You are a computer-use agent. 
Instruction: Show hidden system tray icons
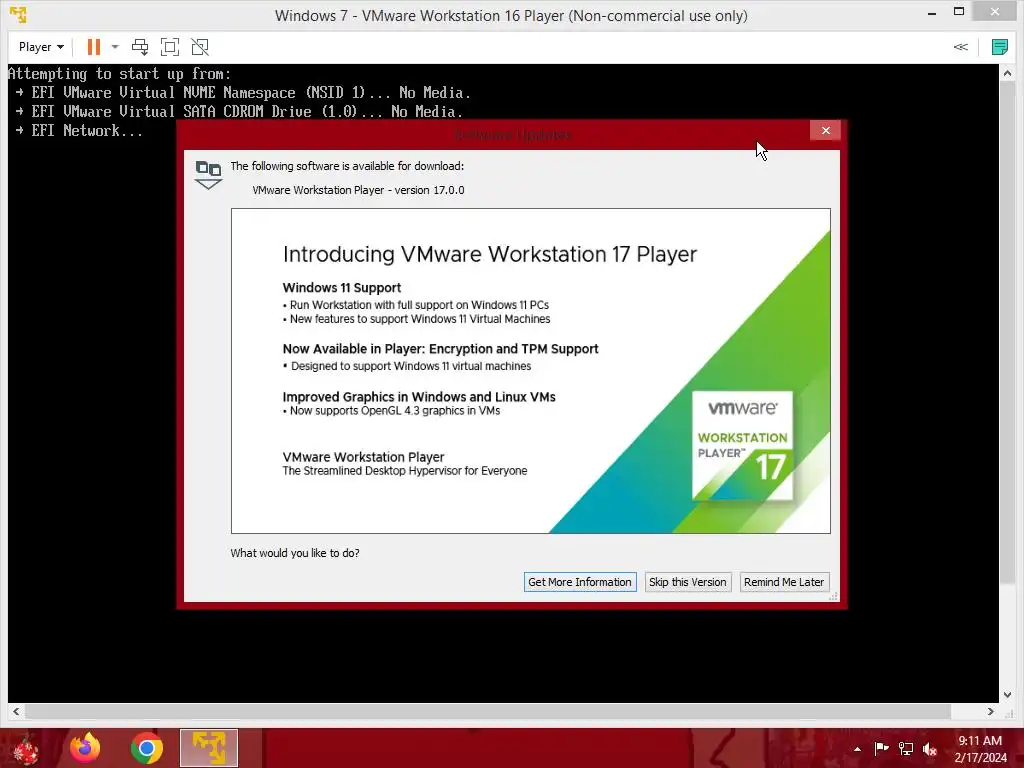[857, 749]
